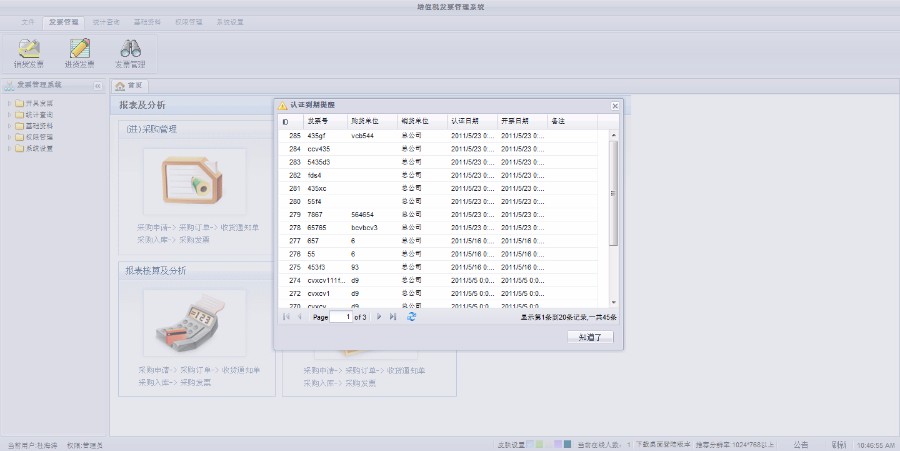This screenshot has width=900, height=451.
Task: Go to next page in dialog grid
Action: pyautogui.click(x=379, y=317)
